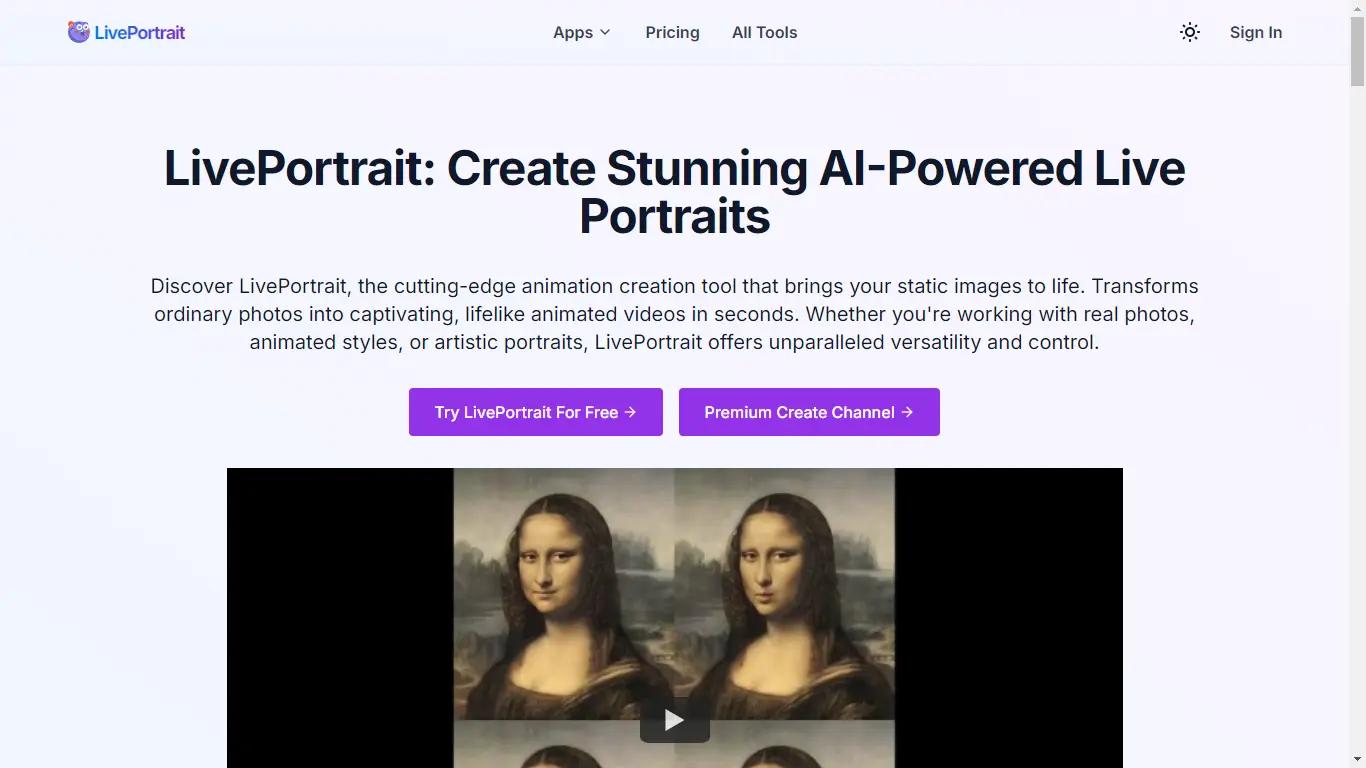This screenshot has height=768, width=1366.
Task: Play the Mona Lisa demo video
Action: [675, 720]
